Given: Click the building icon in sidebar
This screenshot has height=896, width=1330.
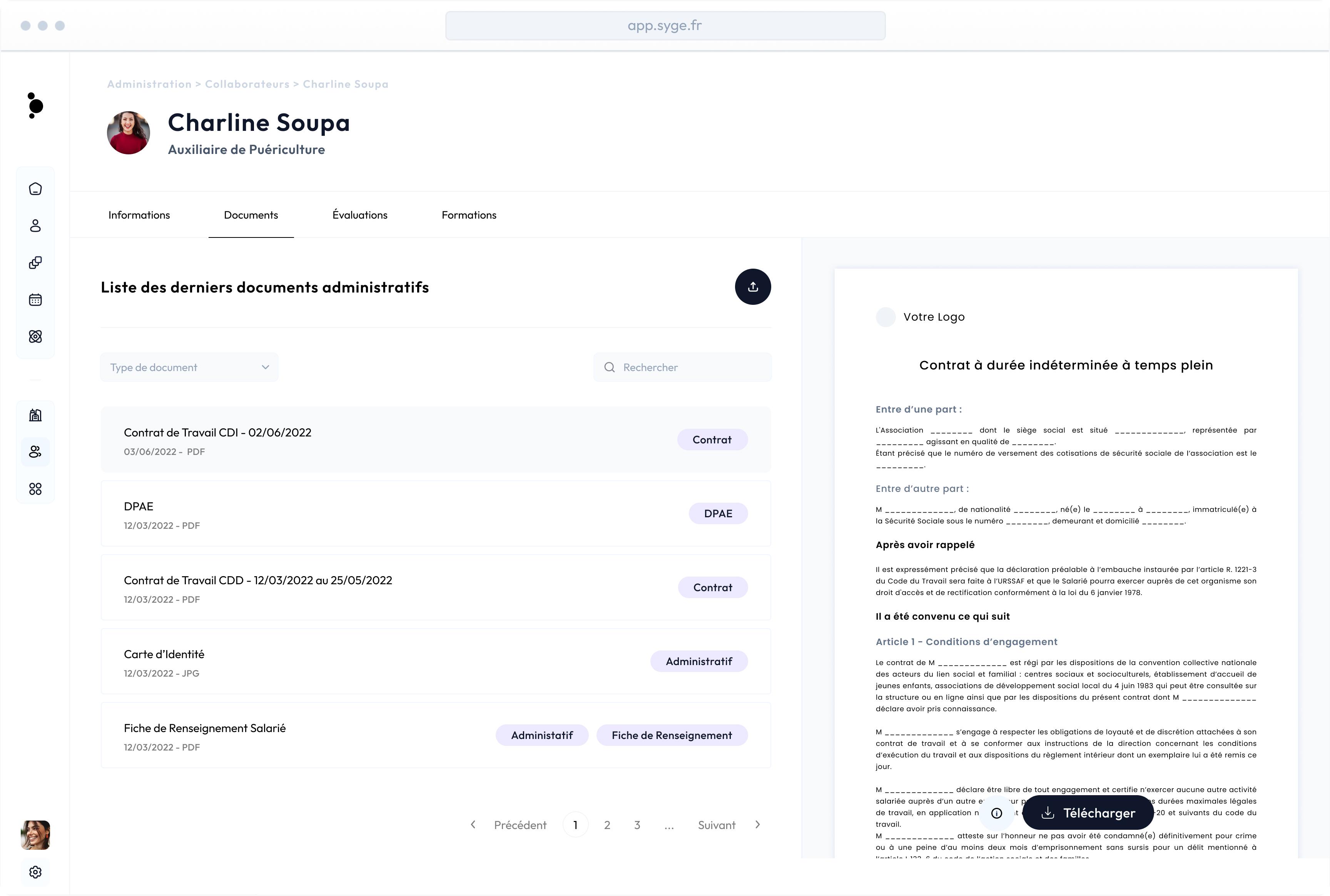Looking at the screenshot, I should 35,415.
